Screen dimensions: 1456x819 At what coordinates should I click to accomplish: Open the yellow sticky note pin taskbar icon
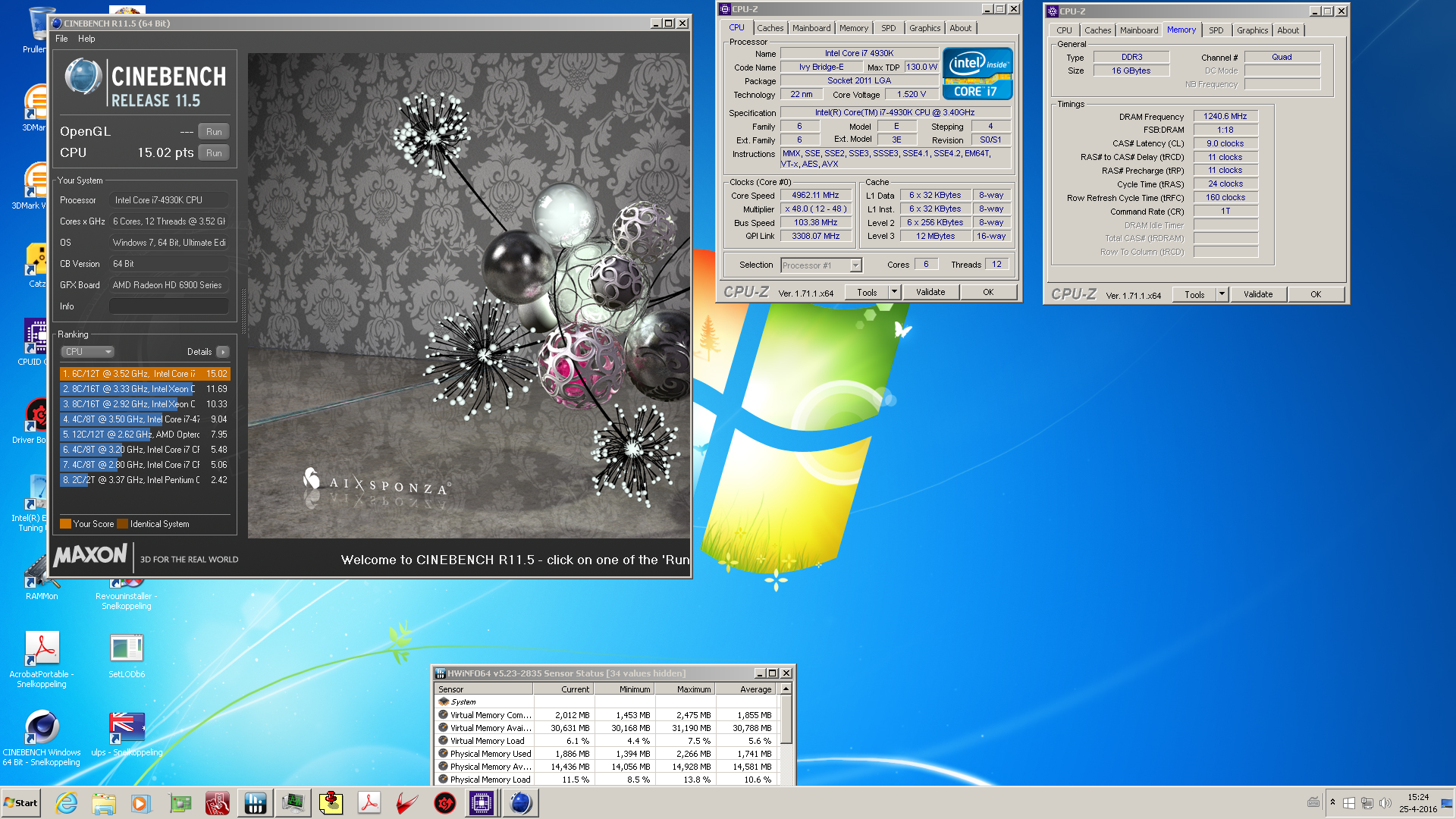331,803
